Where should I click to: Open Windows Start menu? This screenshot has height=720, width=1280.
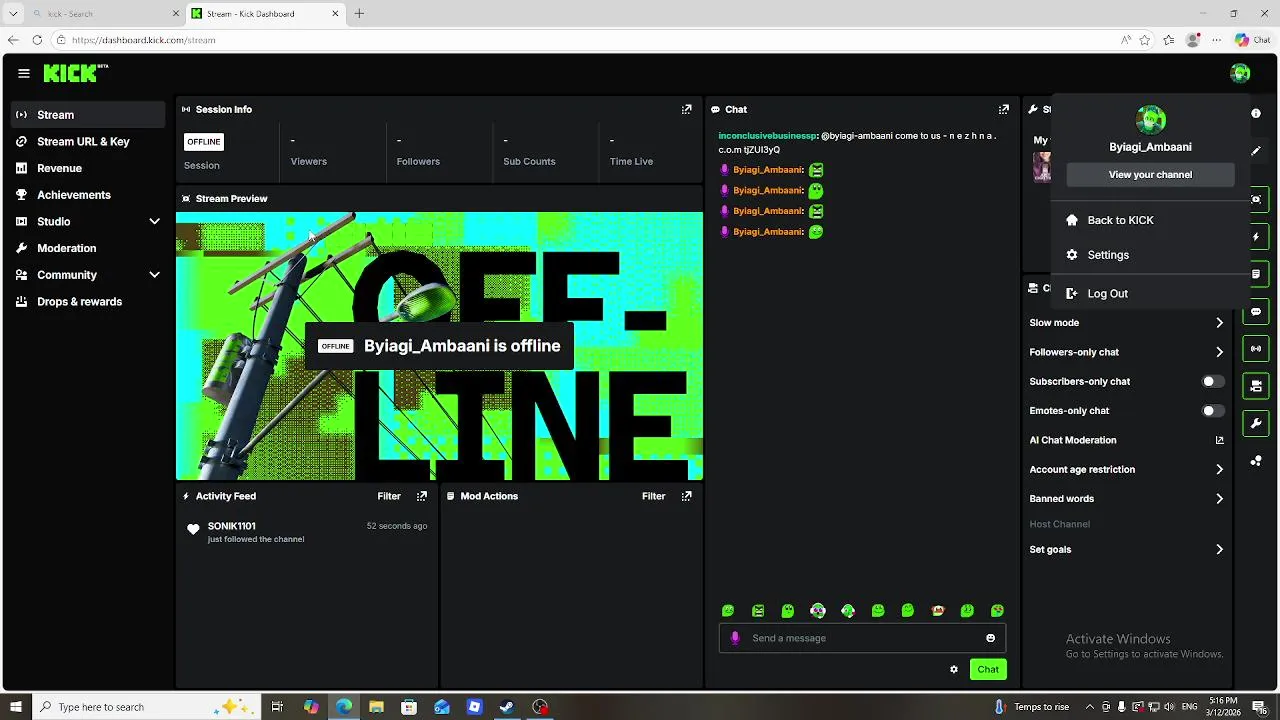pos(15,707)
